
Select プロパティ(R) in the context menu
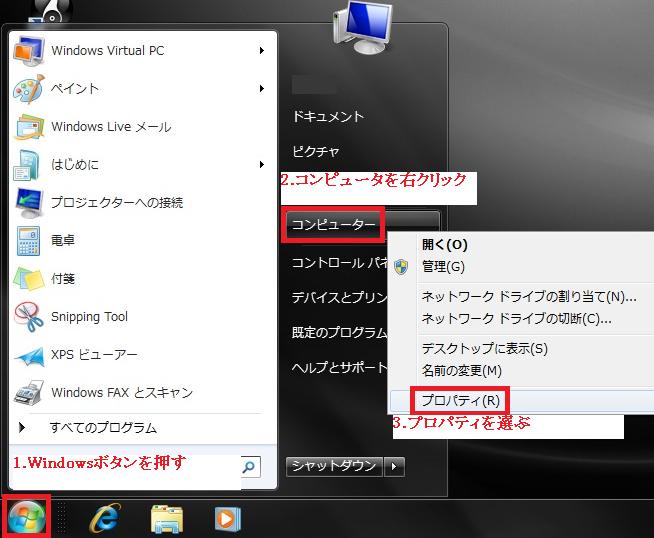pos(461,400)
